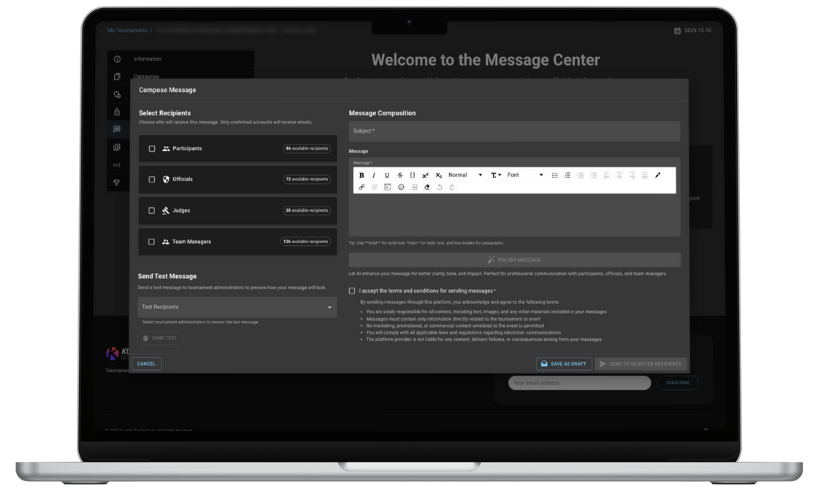Save the message as draft

tap(563, 363)
